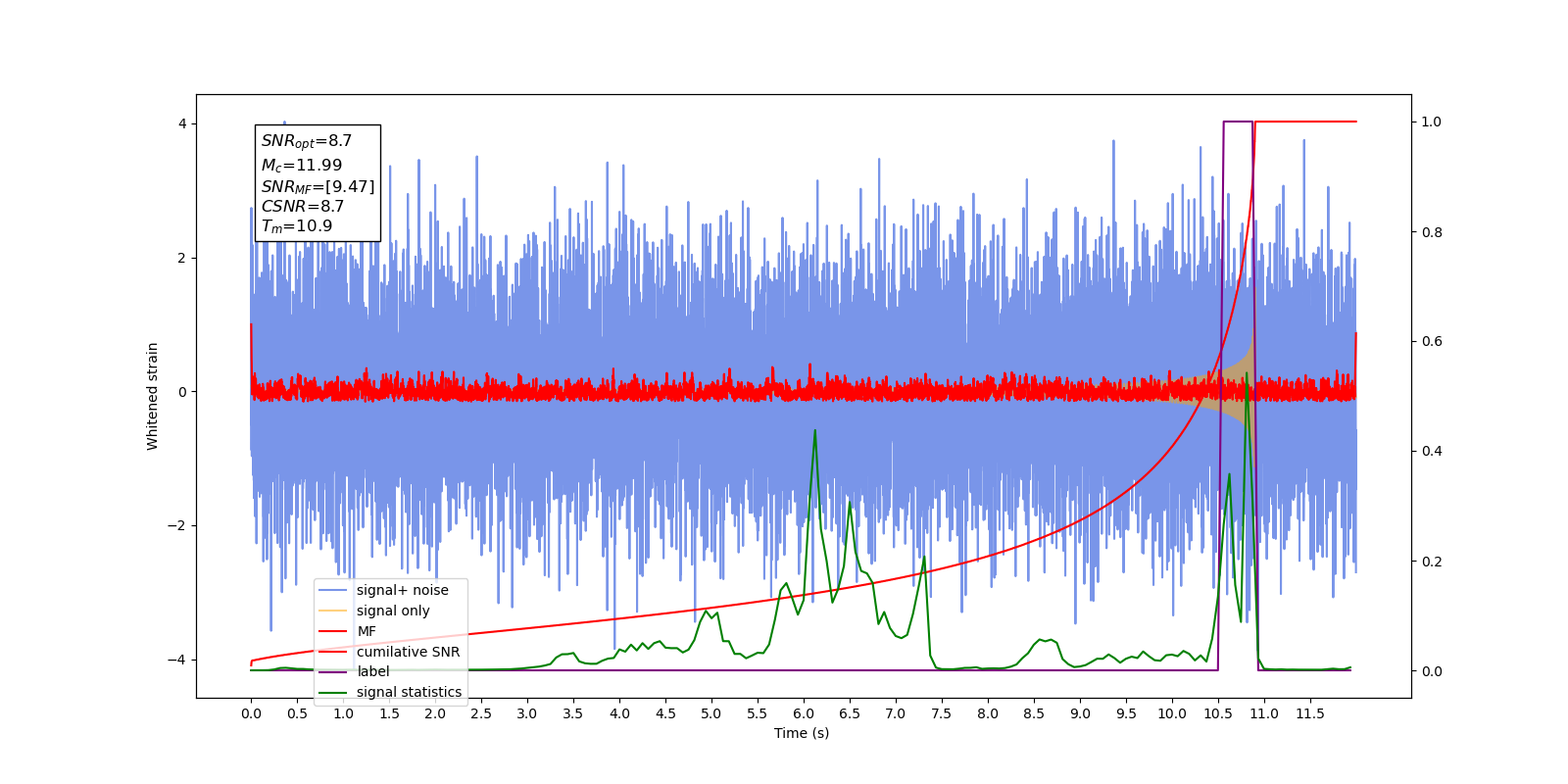Click the 'MF' legend label
Viewport: 1568px width, 784px height.
(x=367, y=631)
